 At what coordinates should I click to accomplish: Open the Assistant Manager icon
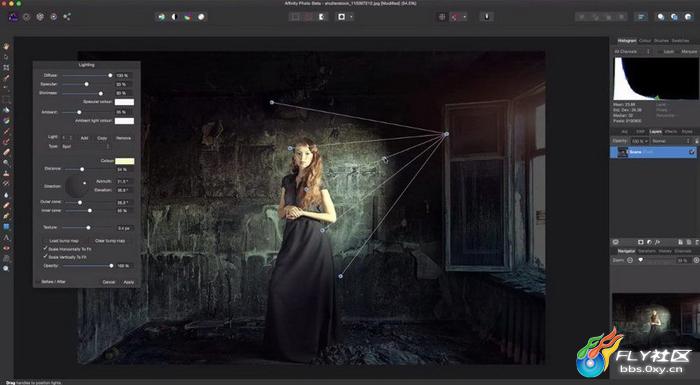[487, 17]
